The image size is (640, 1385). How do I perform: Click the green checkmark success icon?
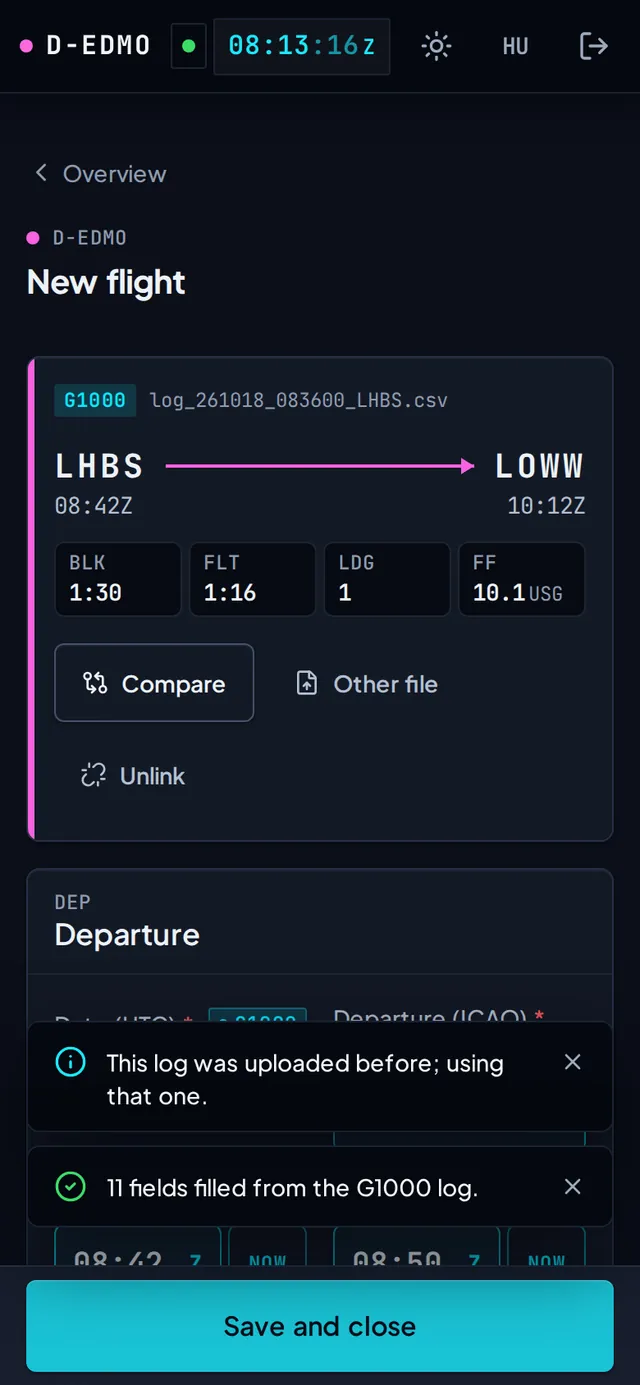pyautogui.click(x=70, y=1188)
